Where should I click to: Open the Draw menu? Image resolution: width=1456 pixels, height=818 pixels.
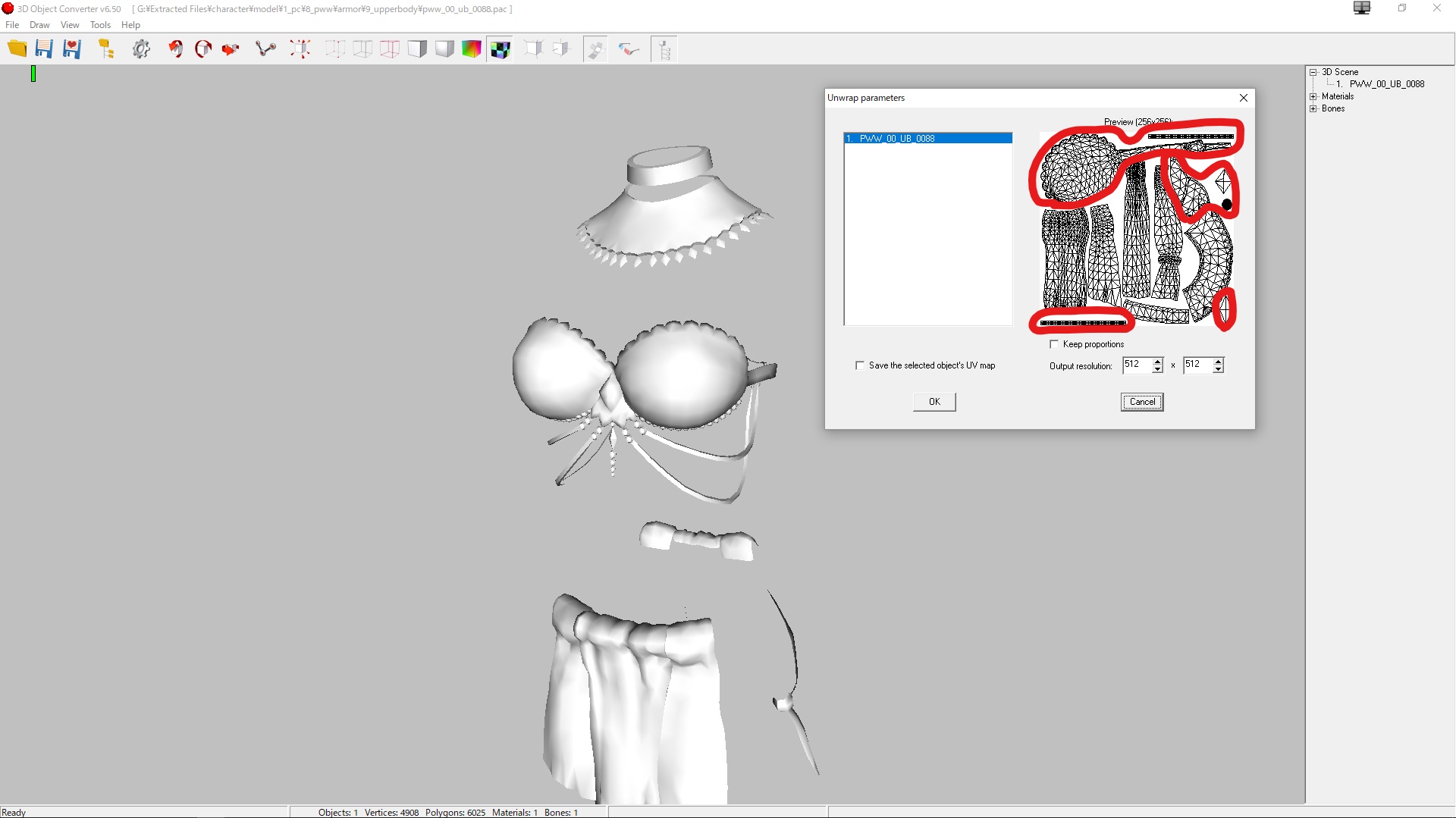coord(39,25)
